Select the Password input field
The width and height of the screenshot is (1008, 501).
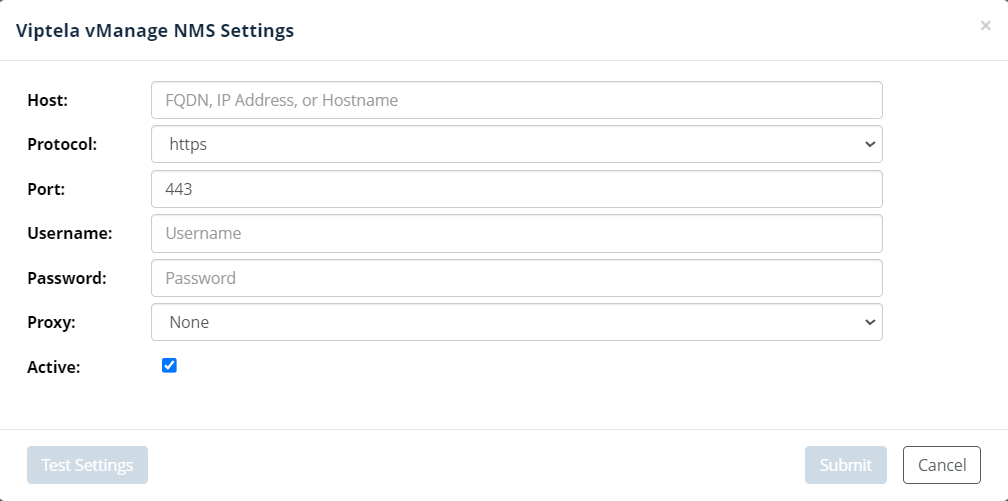point(516,278)
